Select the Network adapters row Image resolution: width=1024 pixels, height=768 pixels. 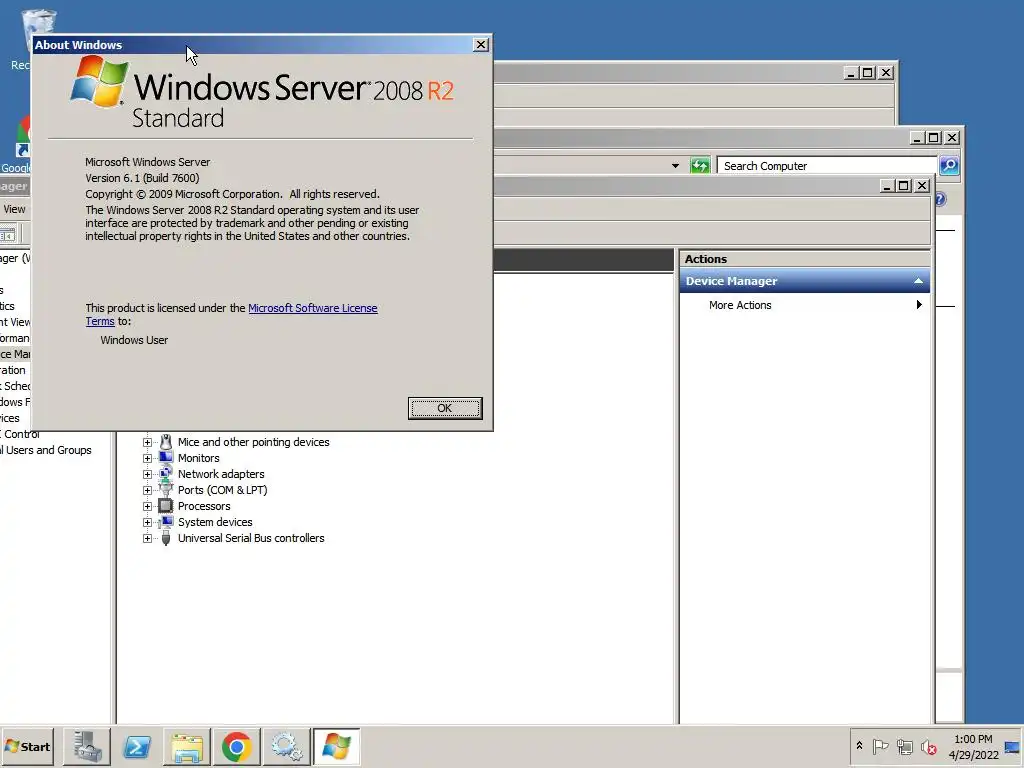(x=221, y=474)
